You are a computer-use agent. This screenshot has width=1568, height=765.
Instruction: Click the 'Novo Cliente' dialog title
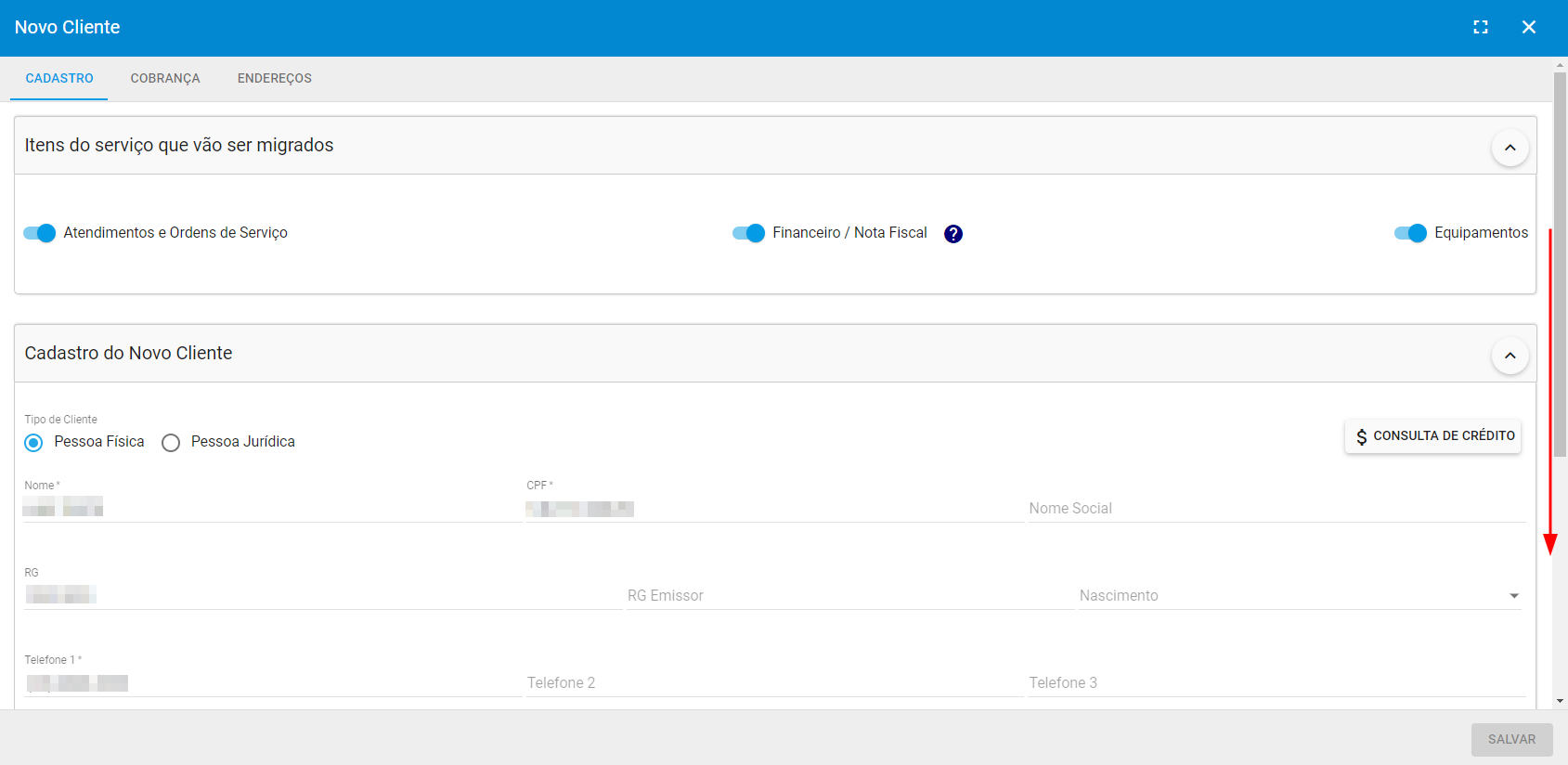[x=67, y=27]
